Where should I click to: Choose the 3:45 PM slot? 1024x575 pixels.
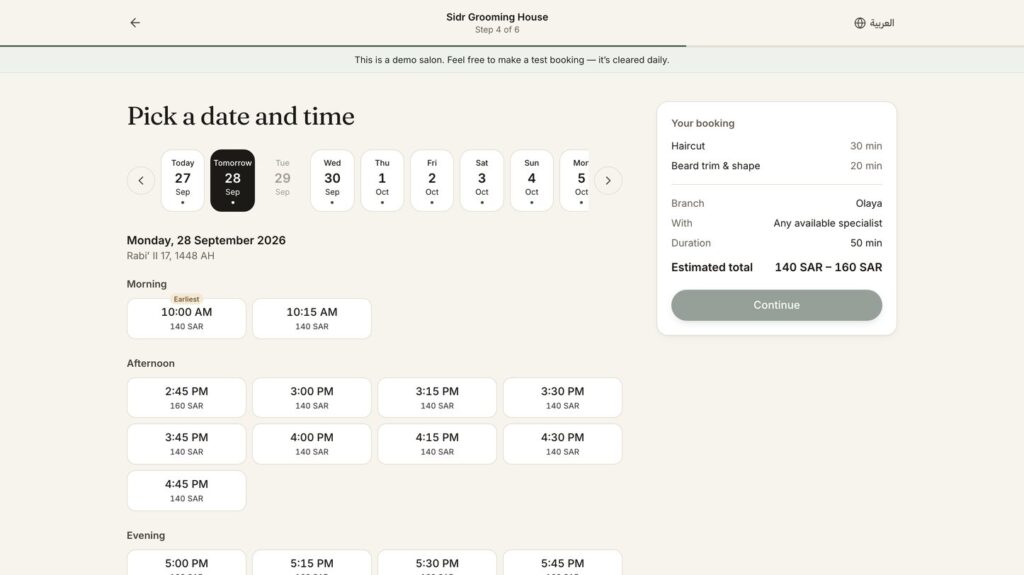point(187,444)
